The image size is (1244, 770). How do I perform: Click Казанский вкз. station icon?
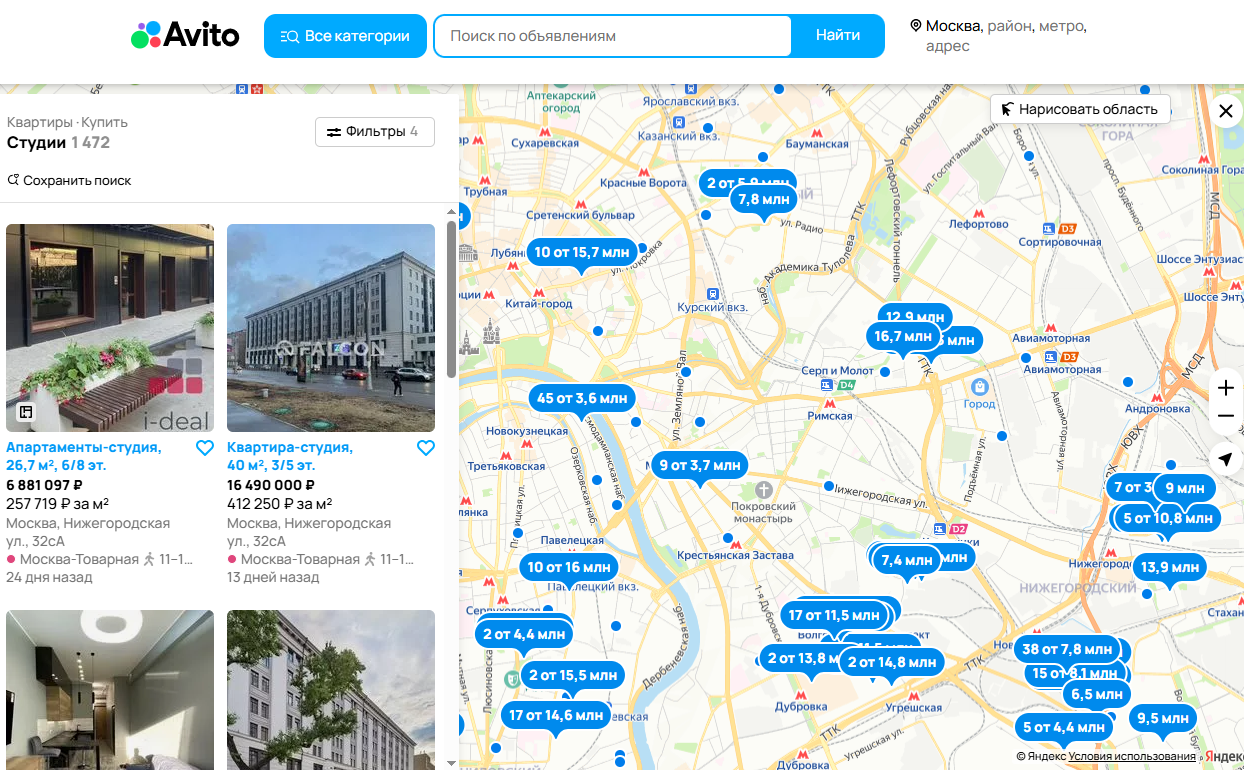pos(679,122)
